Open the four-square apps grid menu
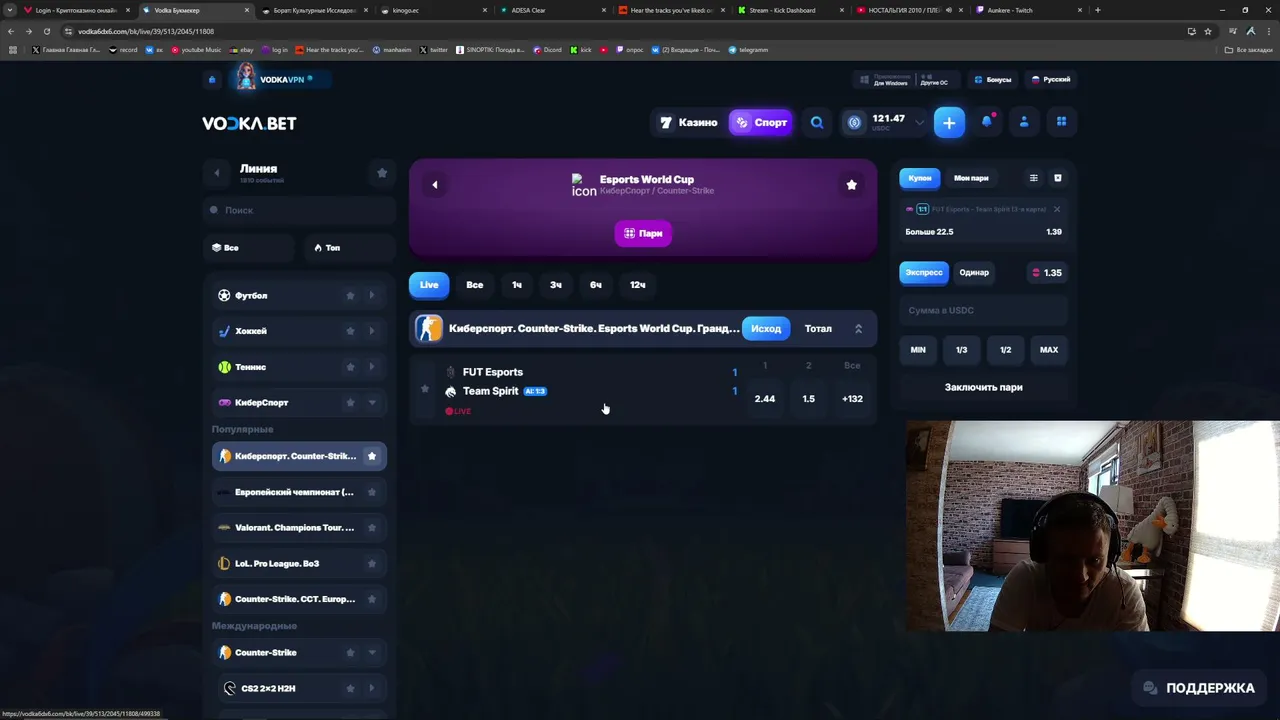 tap(1061, 122)
